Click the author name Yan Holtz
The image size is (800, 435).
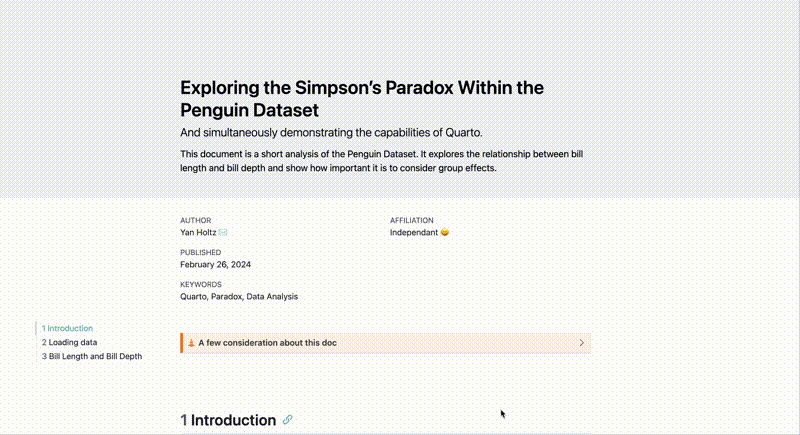click(x=198, y=232)
